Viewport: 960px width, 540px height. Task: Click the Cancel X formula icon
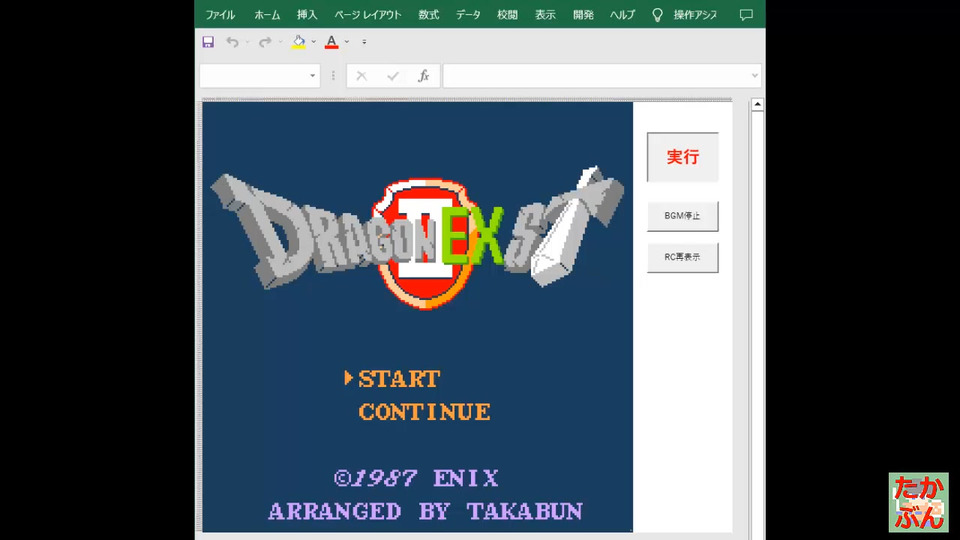361,76
